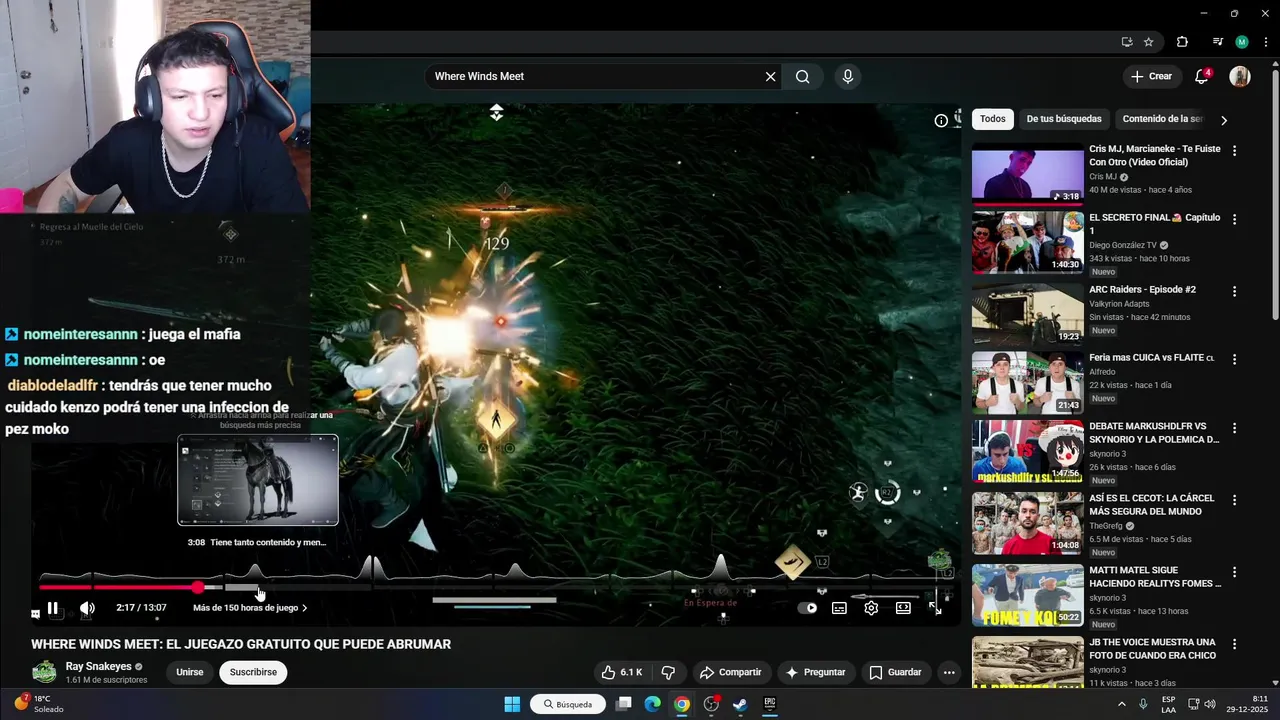
Task: Open the Chrome extensions puzzle icon
Action: click(1182, 42)
